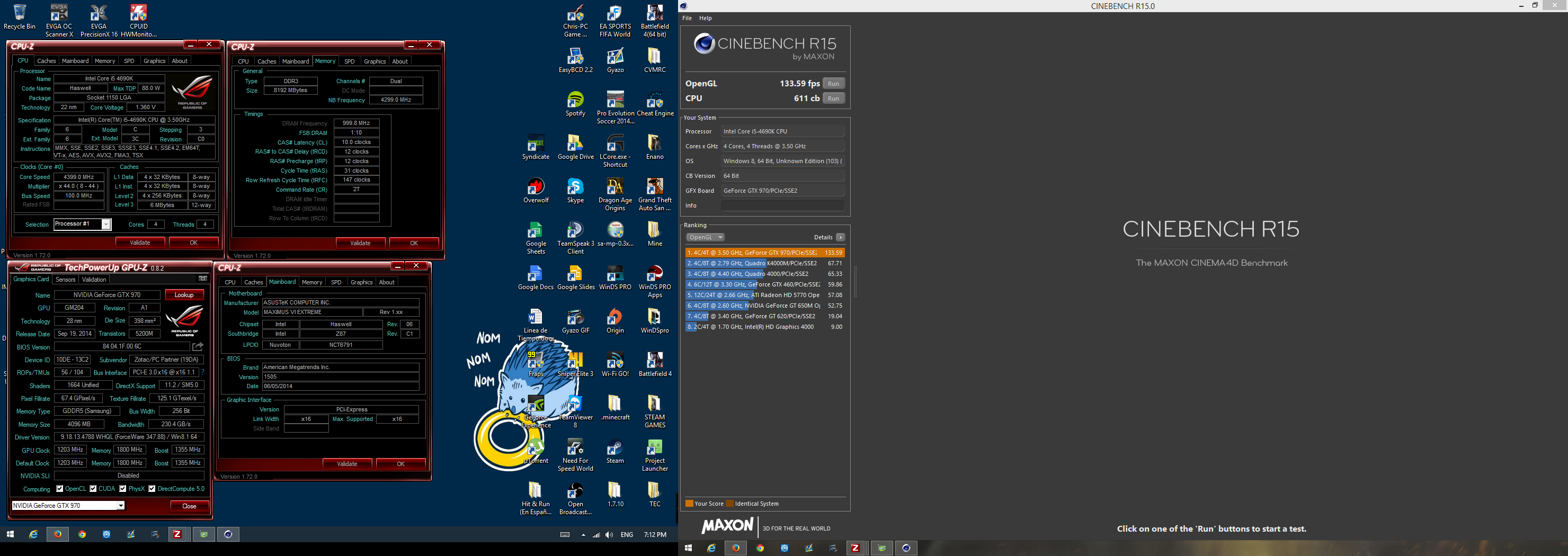Viewport: 1568px width, 556px height.
Task: Click the GPU-Z screenshot camera icon
Action: click(203, 279)
